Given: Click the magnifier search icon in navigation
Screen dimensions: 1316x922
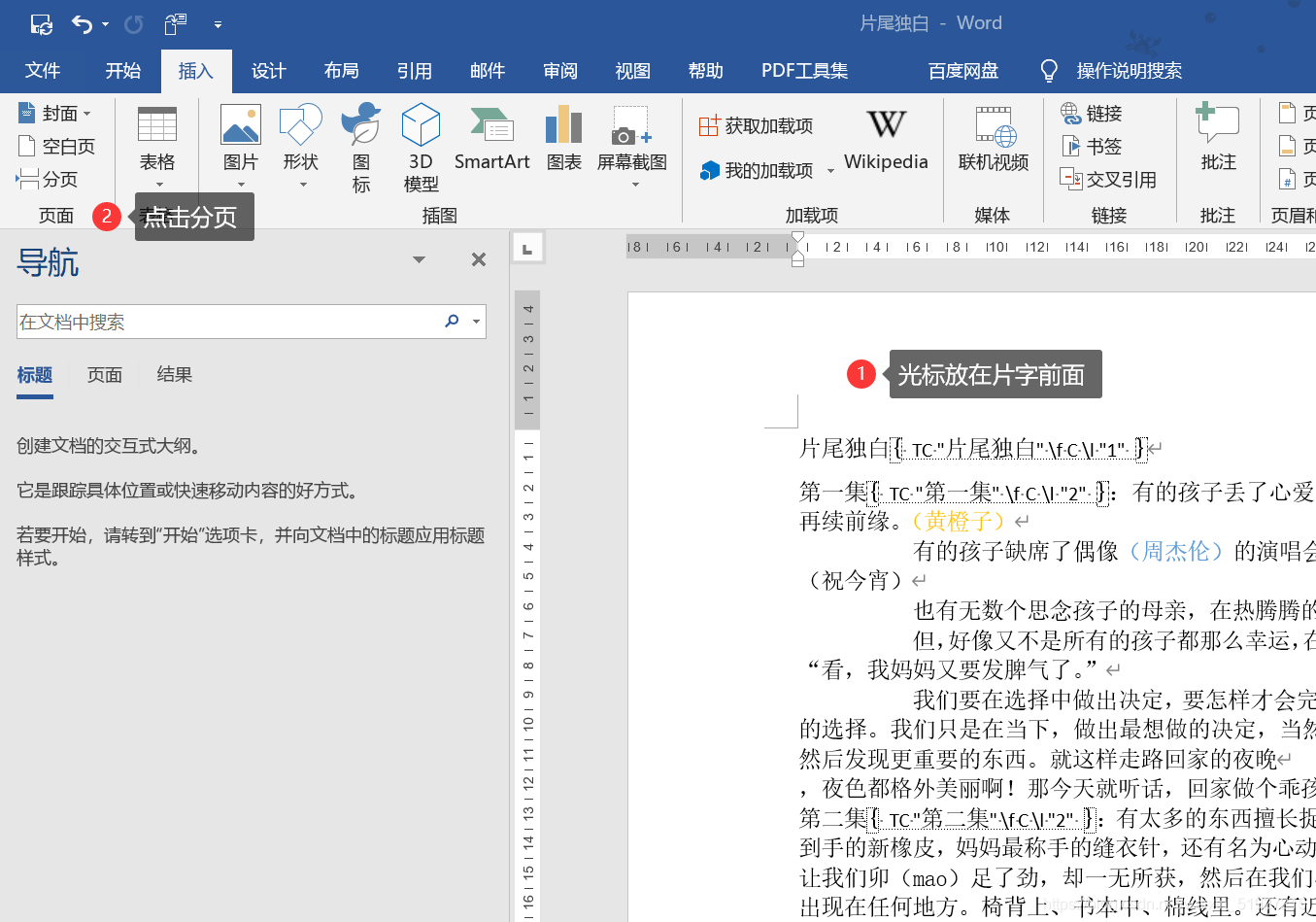Looking at the screenshot, I should pos(452,321).
